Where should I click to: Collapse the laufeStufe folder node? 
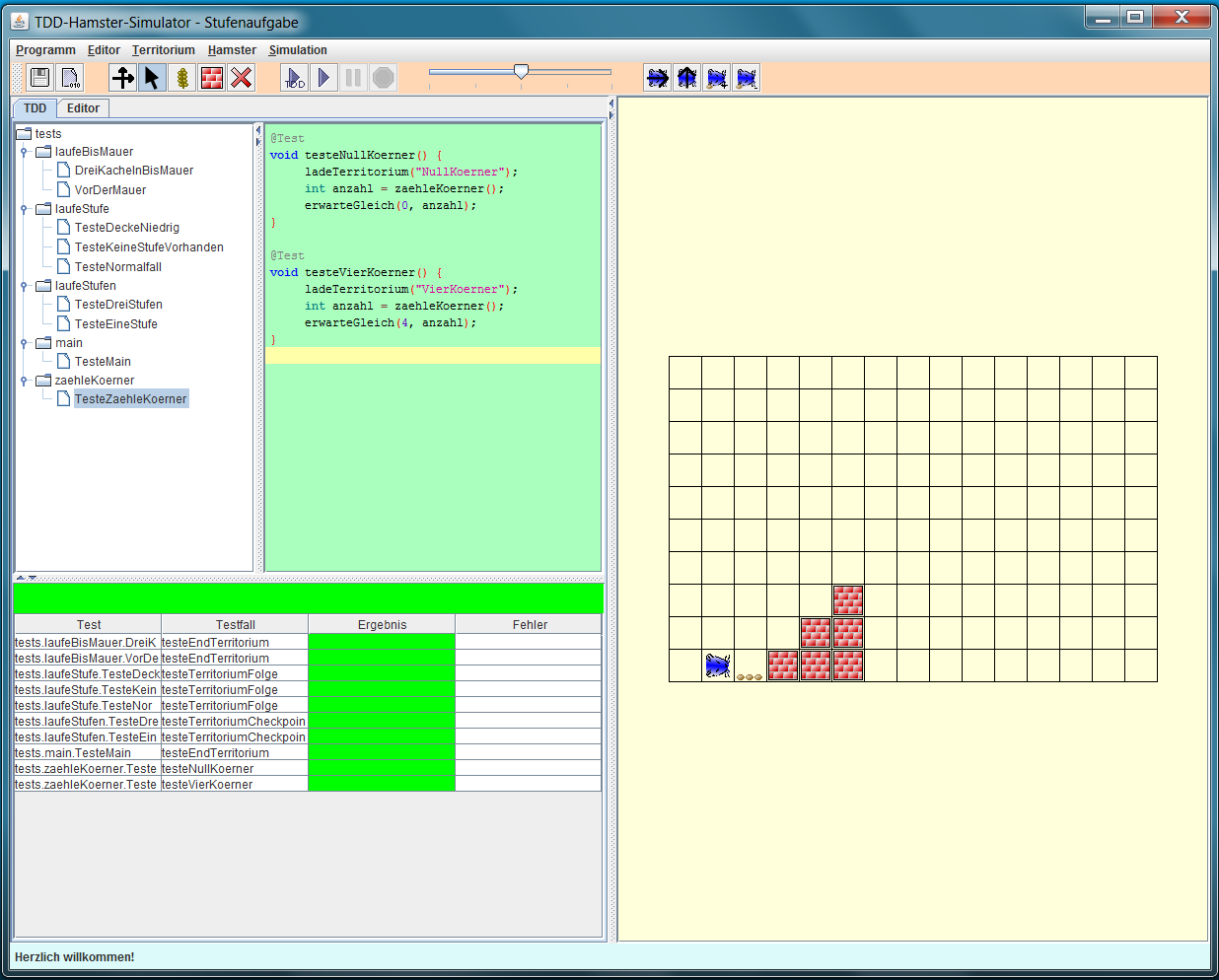[24, 209]
